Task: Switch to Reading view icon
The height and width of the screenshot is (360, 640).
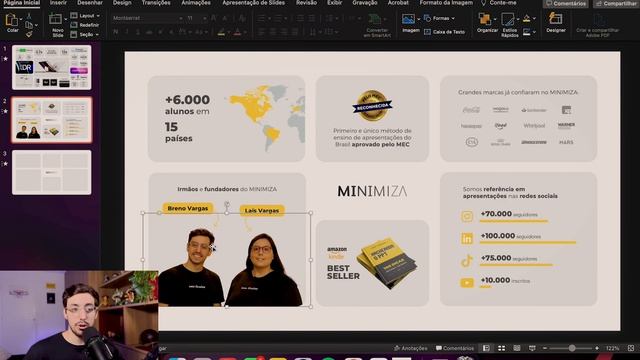Action: point(517,348)
